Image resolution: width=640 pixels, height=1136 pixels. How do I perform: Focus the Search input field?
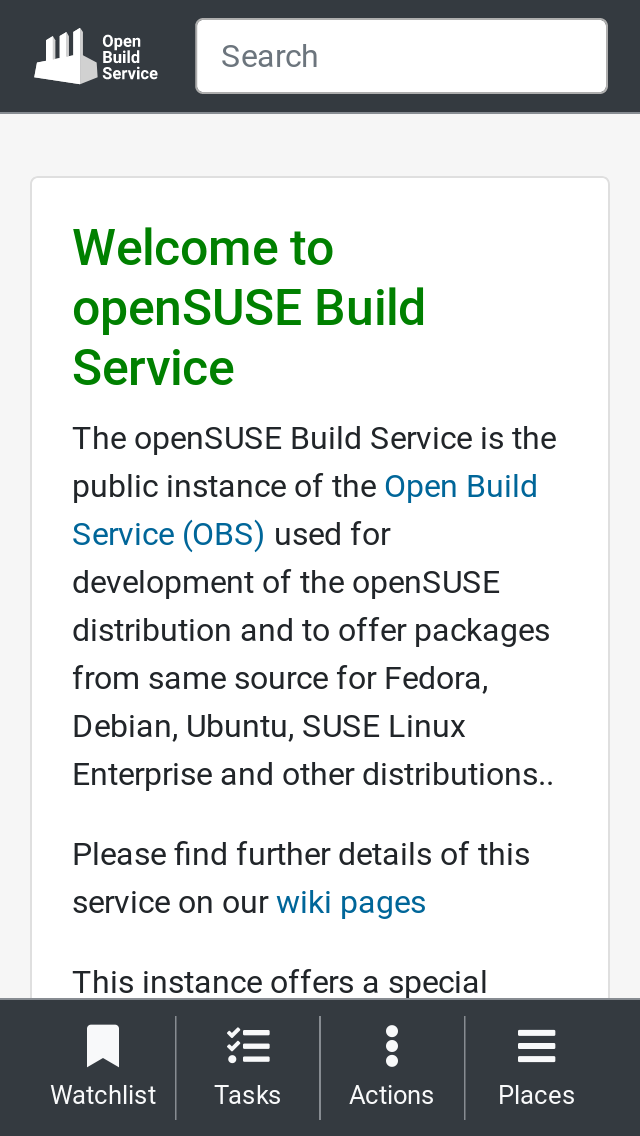[401, 56]
